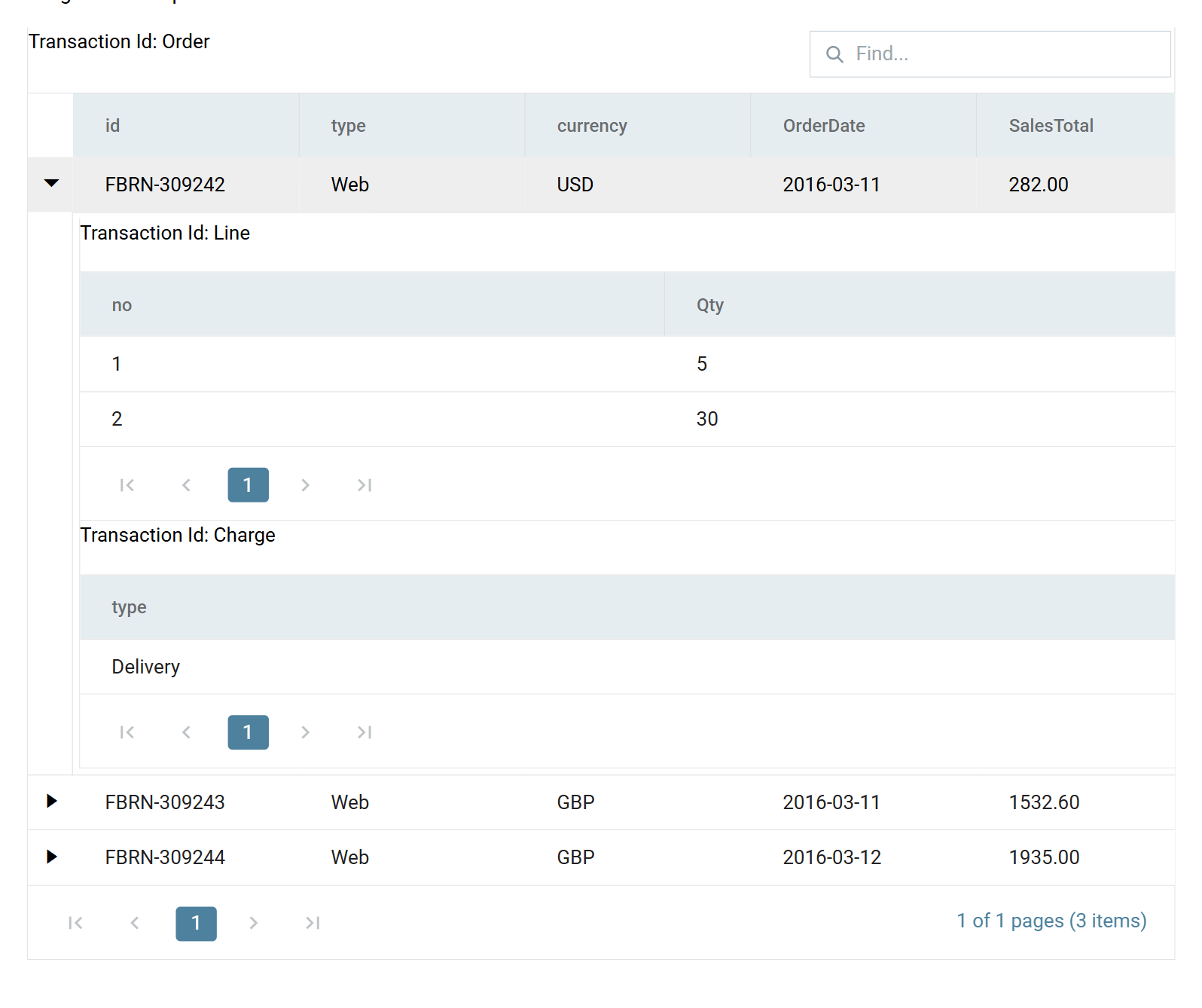The height and width of the screenshot is (1008, 1202).
Task: Focus the Find search field
Action: 990,54
